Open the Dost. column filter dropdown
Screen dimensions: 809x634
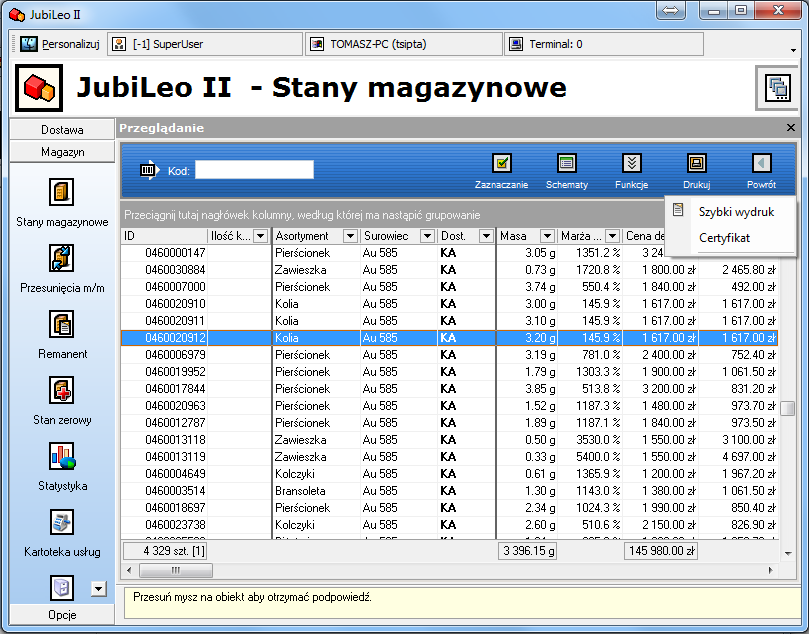click(x=486, y=236)
